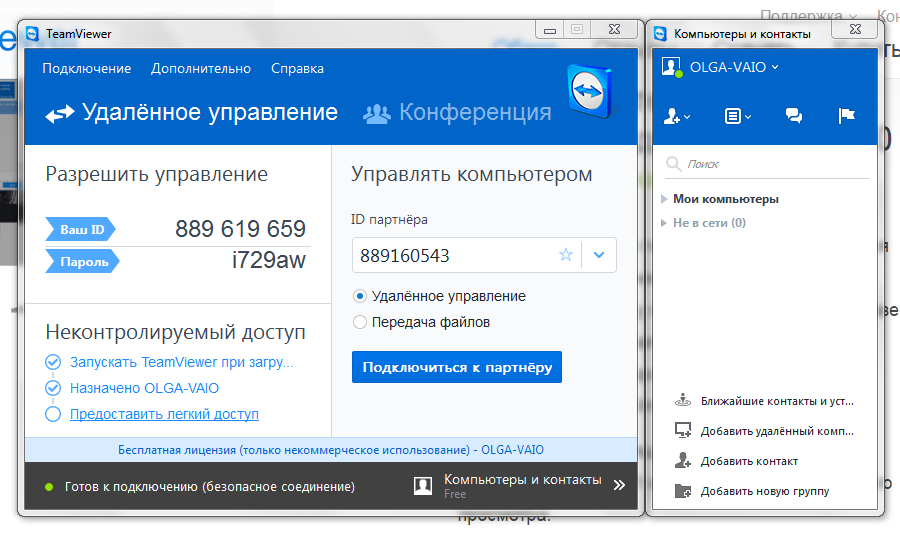Expand Не в сети (0) group

664,223
